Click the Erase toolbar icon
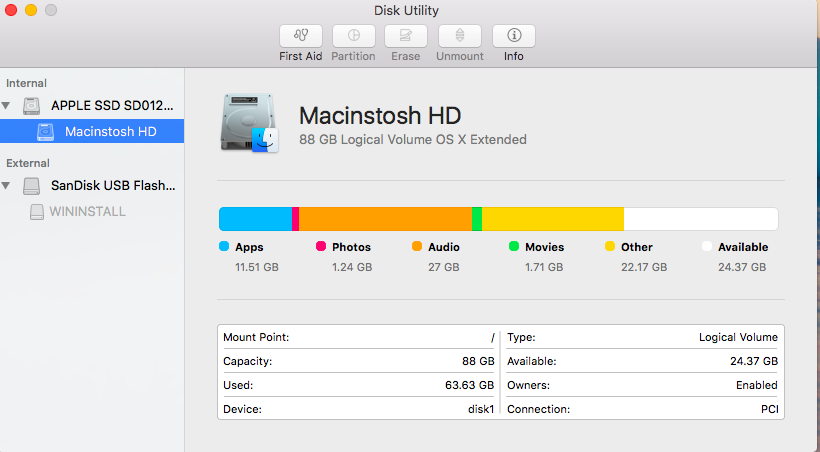The height and width of the screenshot is (452, 820). [x=406, y=36]
